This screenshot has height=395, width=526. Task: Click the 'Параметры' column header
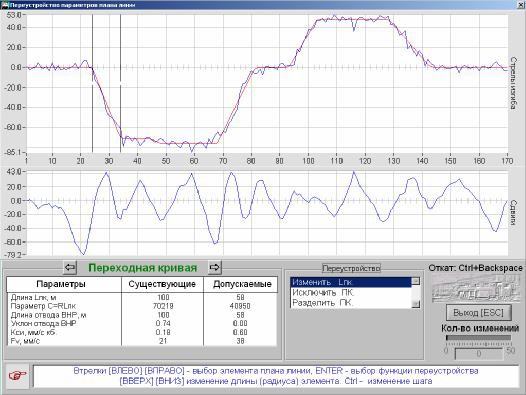coord(61,284)
